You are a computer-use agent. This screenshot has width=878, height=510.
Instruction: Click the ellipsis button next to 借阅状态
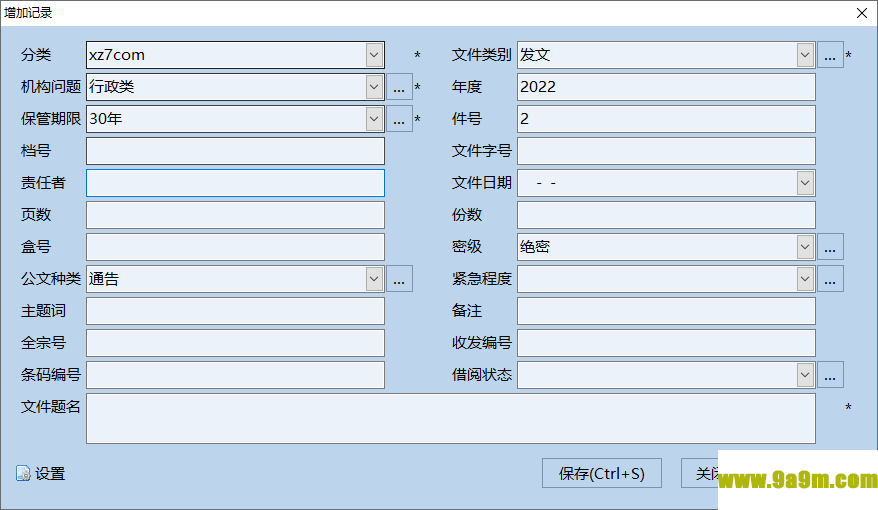(x=830, y=375)
